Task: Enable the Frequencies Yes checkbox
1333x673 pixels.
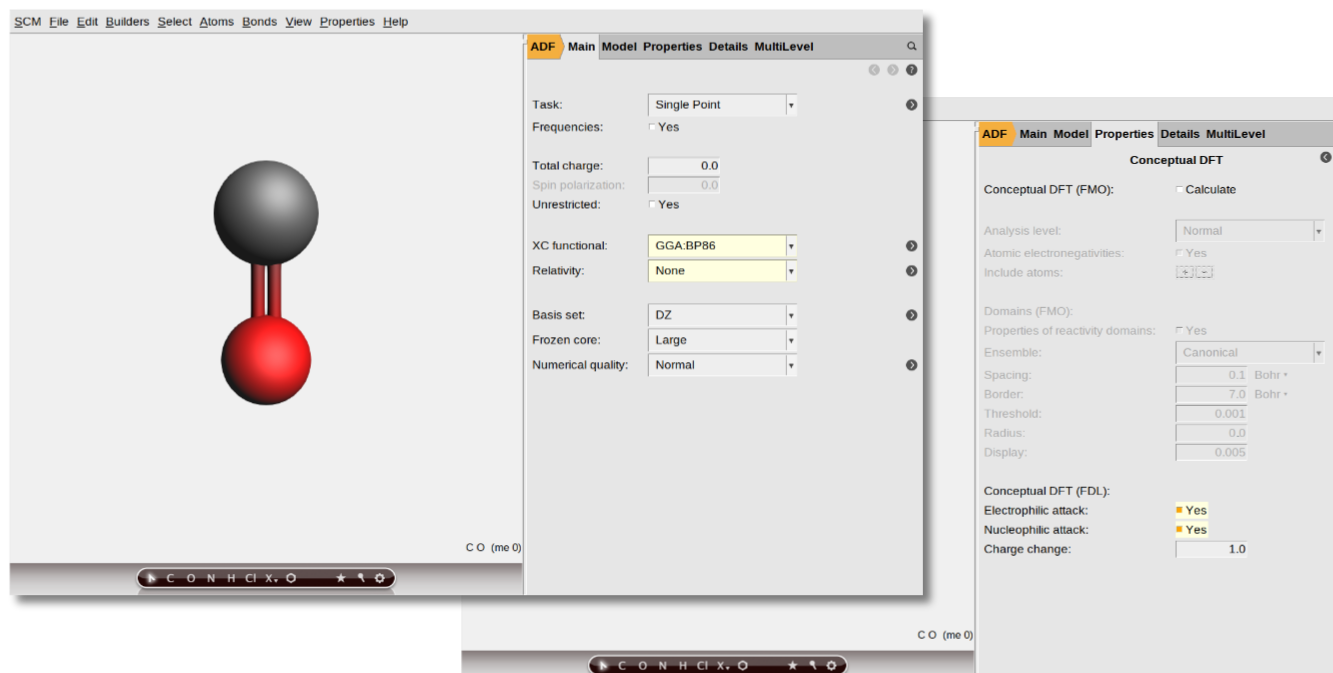Action: click(x=653, y=127)
